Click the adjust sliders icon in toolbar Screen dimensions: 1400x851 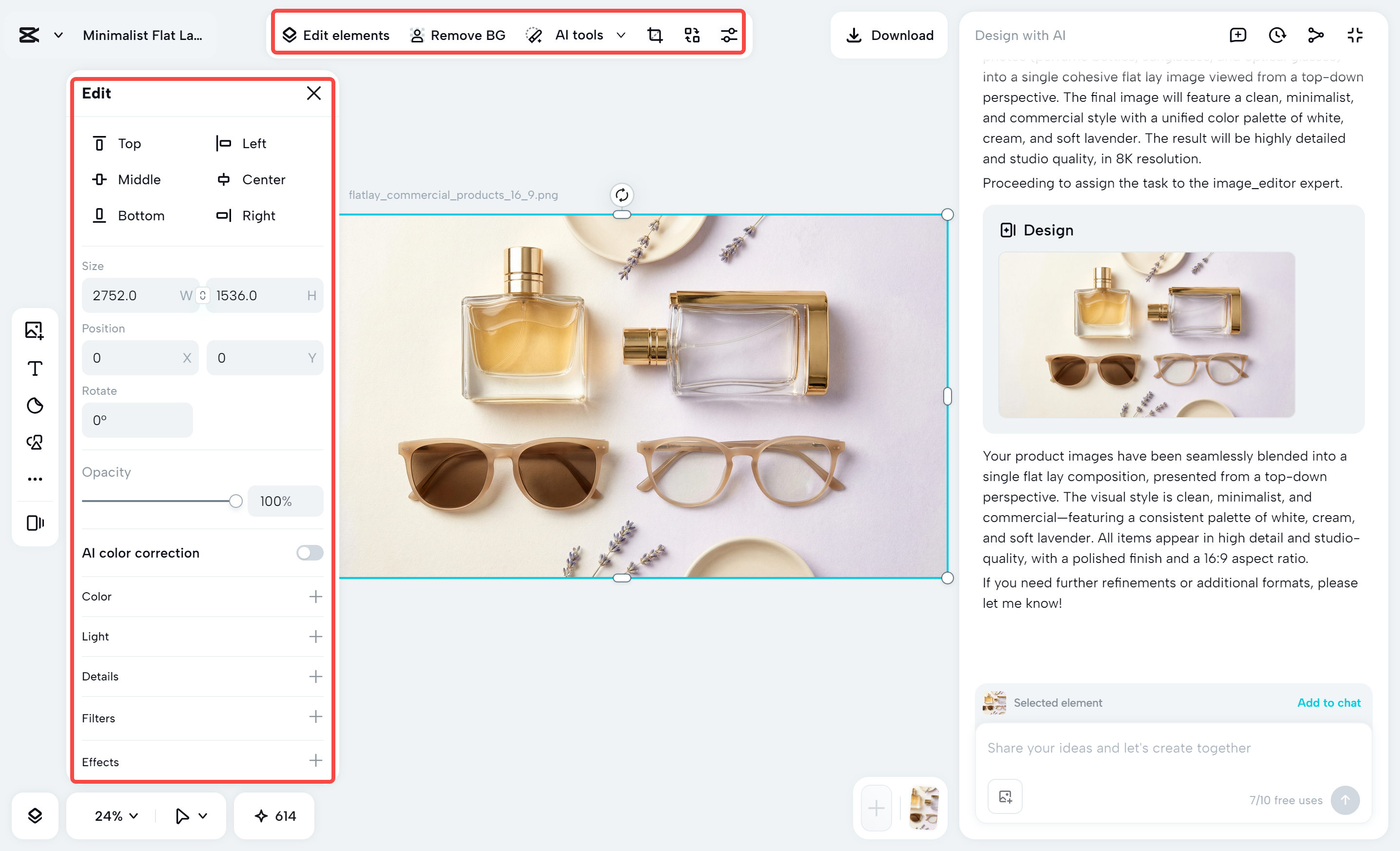[728, 35]
